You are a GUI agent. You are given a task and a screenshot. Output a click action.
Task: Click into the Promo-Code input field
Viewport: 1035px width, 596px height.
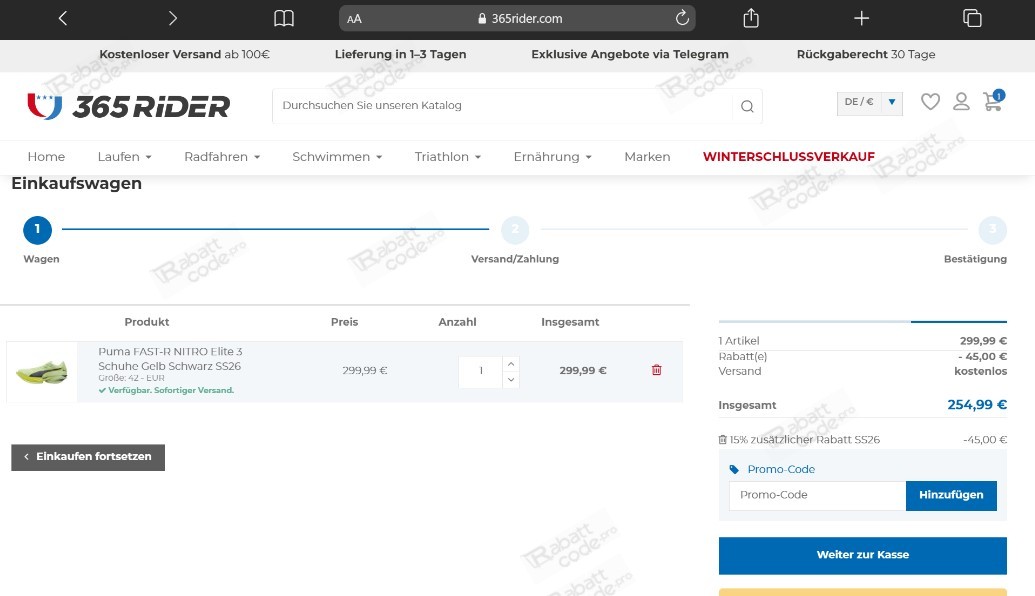pos(817,495)
